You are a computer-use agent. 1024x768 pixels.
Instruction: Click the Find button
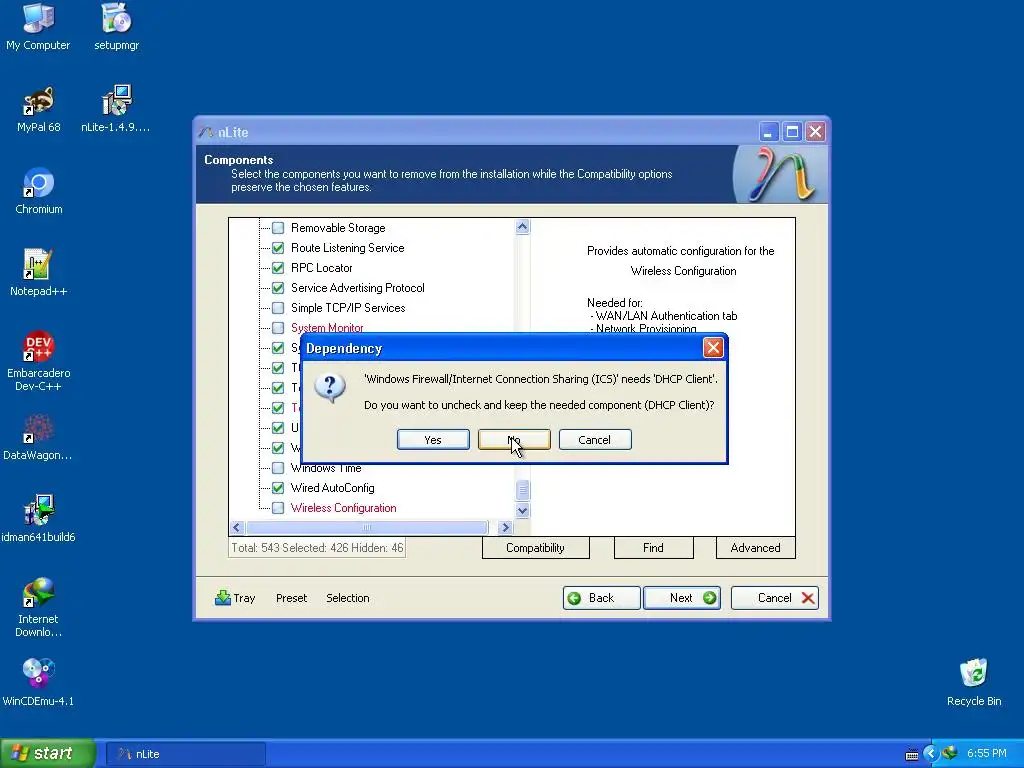pyautogui.click(x=653, y=548)
